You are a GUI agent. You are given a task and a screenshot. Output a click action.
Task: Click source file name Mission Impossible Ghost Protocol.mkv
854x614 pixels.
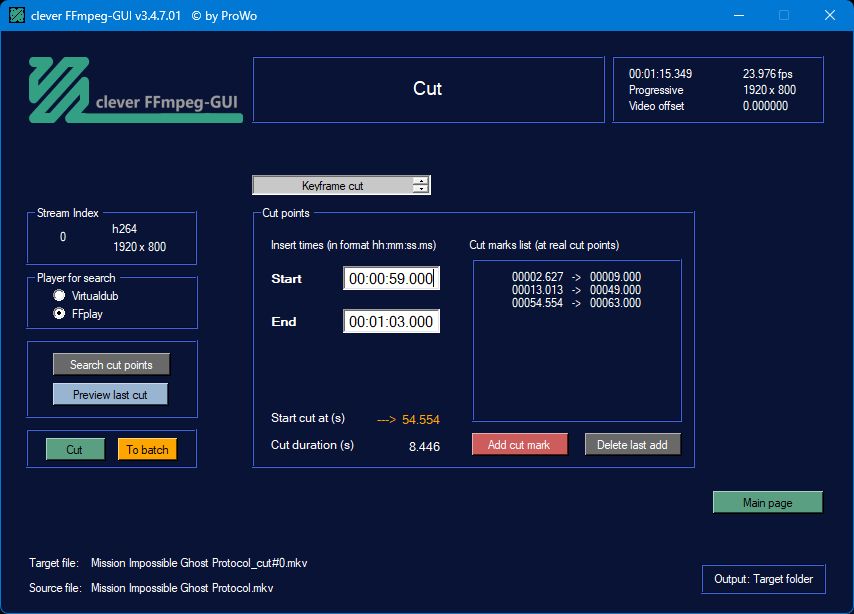182,588
